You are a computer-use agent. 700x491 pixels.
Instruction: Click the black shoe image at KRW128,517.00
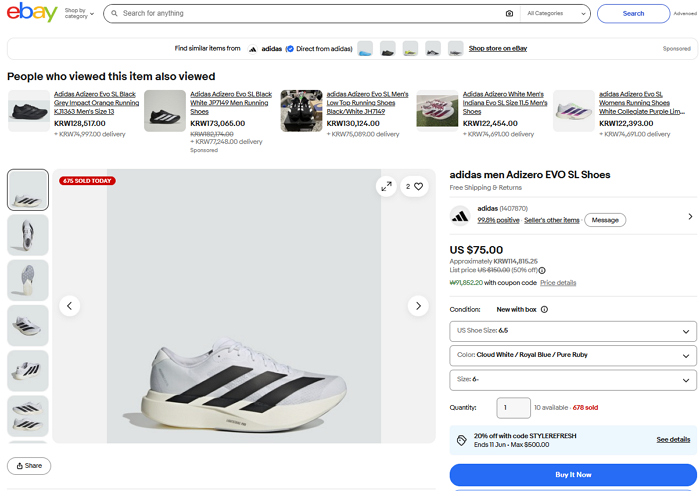29,111
